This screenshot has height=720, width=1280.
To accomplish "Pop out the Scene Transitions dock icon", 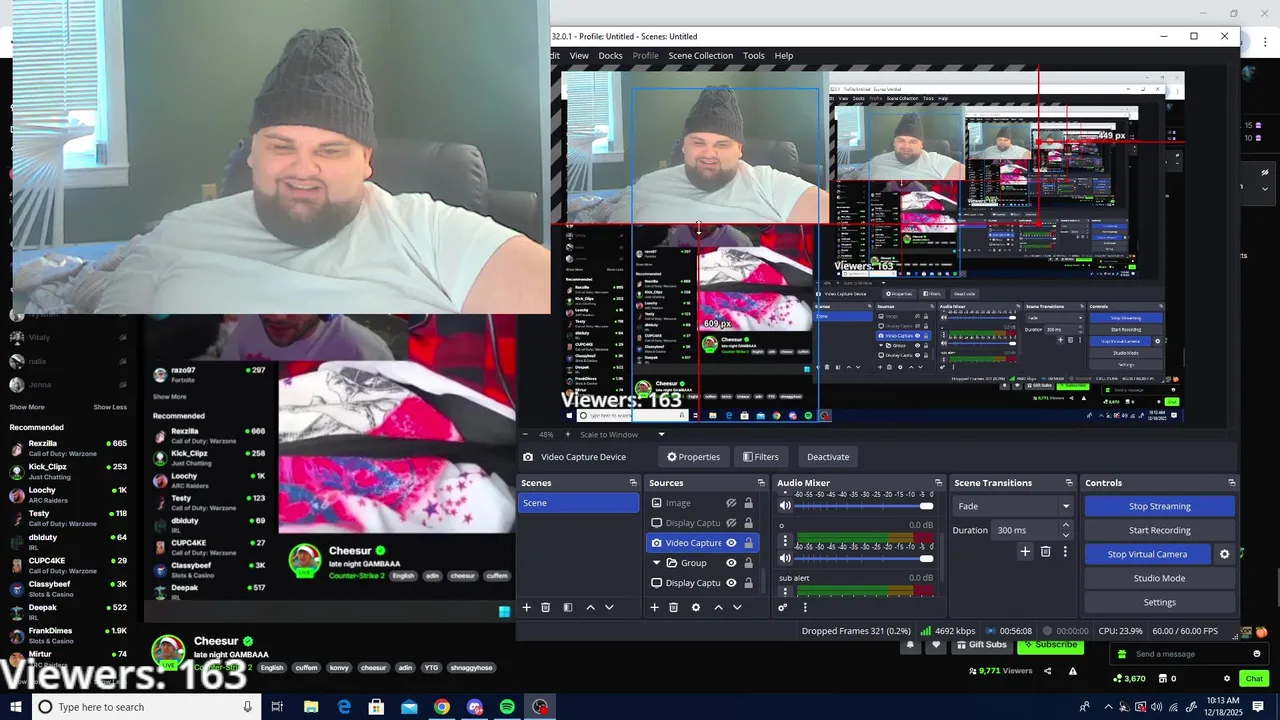I will [x=1069, y=483].
